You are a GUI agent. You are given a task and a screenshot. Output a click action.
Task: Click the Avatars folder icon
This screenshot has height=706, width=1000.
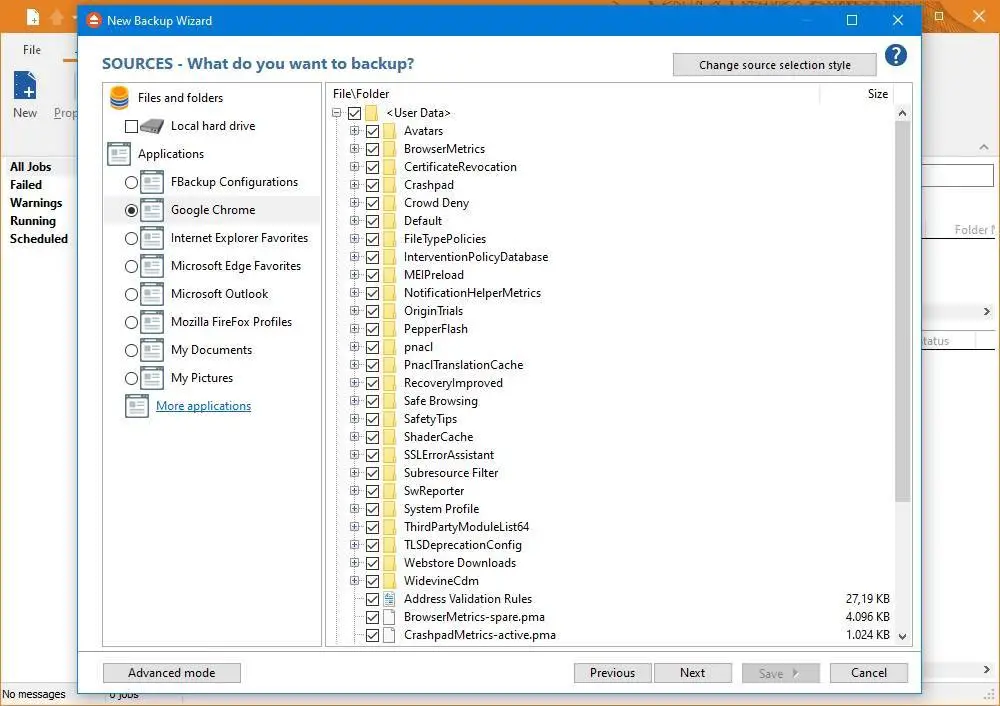pyautogui.click(x=390, y=131)
